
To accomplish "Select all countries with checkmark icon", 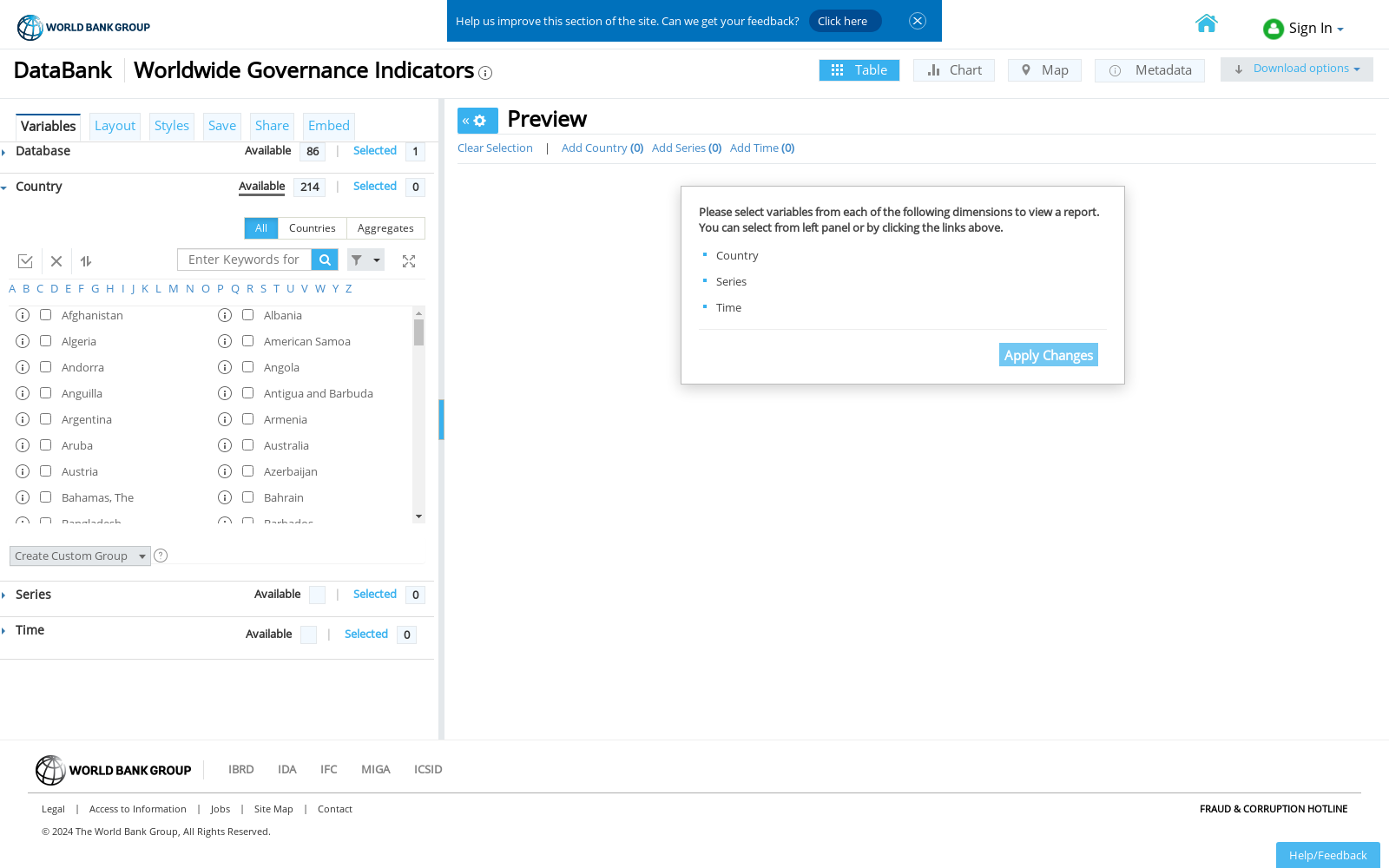I will [25, 261].
